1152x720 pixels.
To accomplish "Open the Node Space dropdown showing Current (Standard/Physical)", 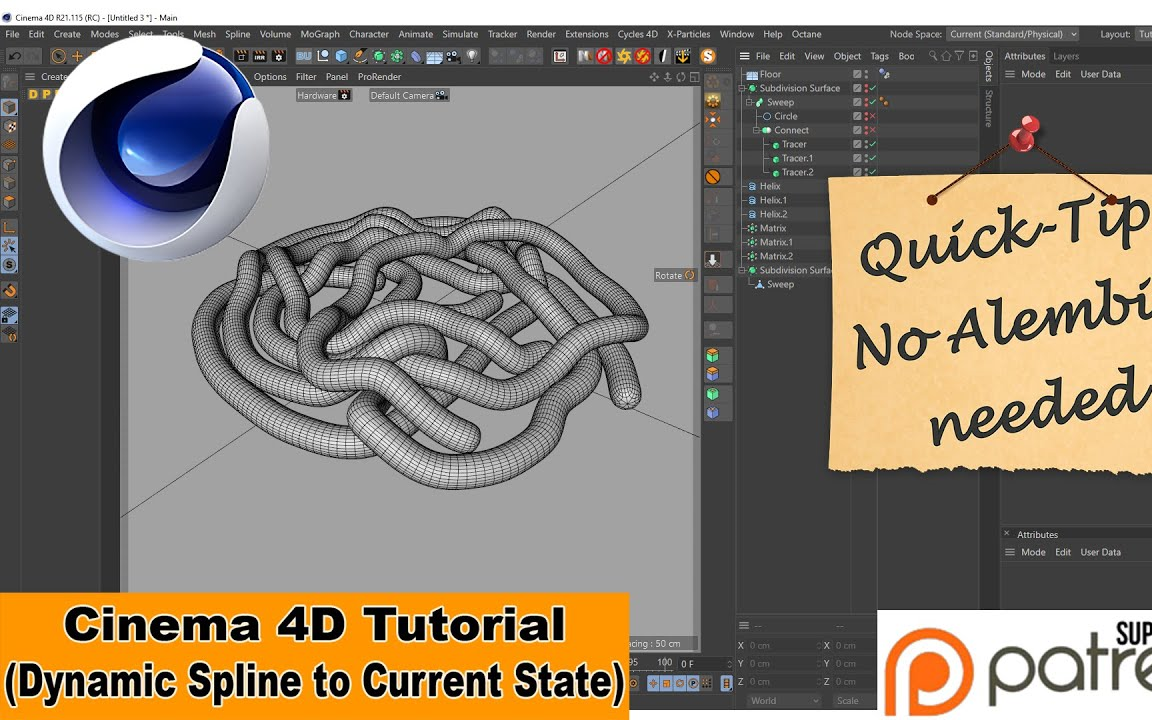I will tap(1013, 34).
